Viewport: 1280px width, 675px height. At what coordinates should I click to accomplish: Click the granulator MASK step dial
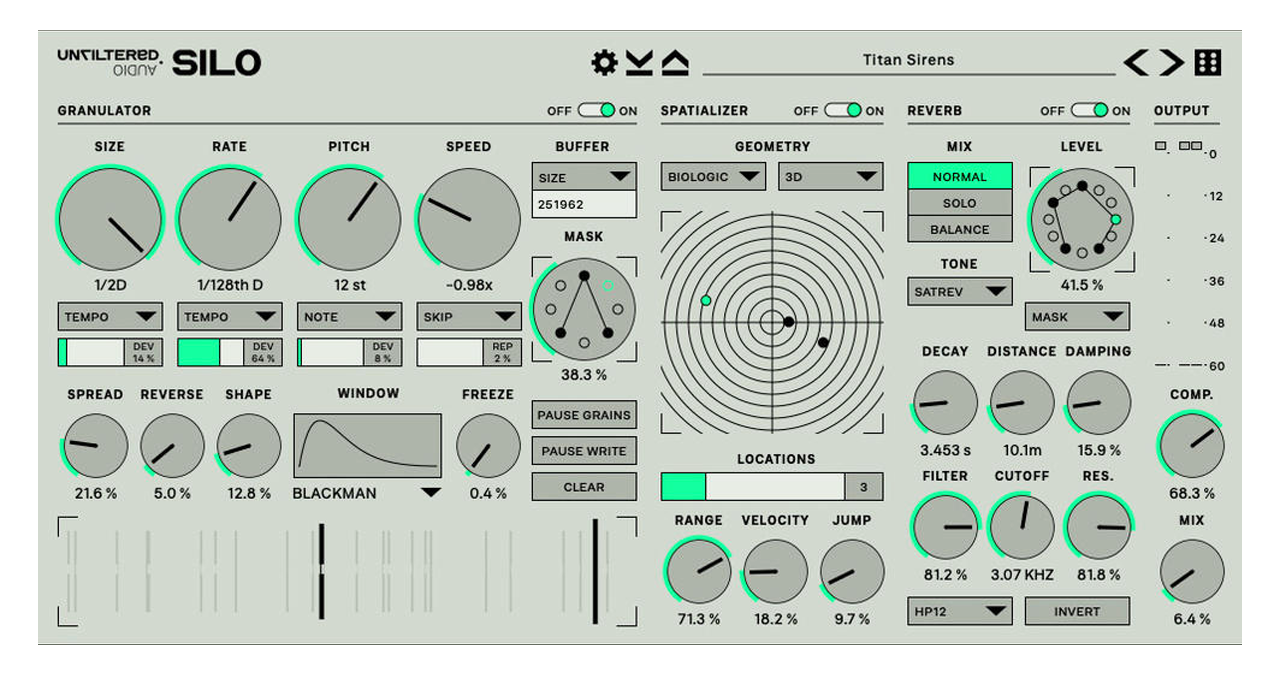pyautogui.click(x=584, y=309)
